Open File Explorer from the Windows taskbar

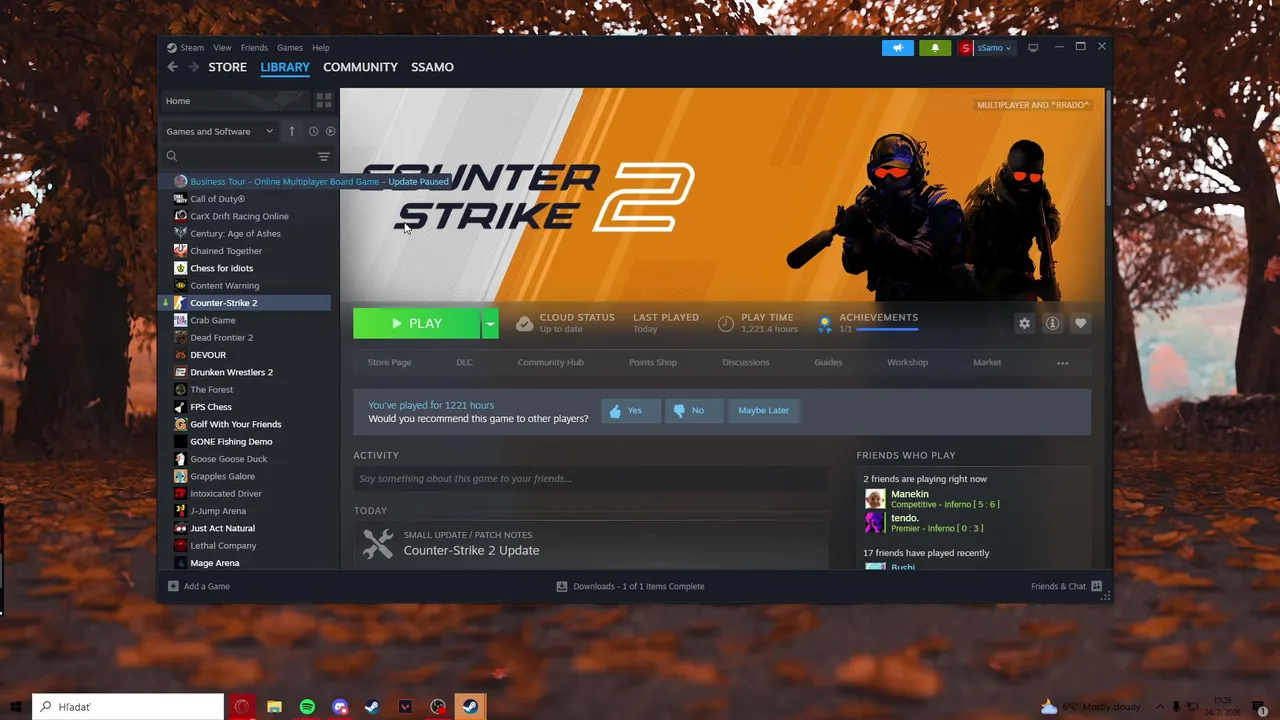pos(274,707)
